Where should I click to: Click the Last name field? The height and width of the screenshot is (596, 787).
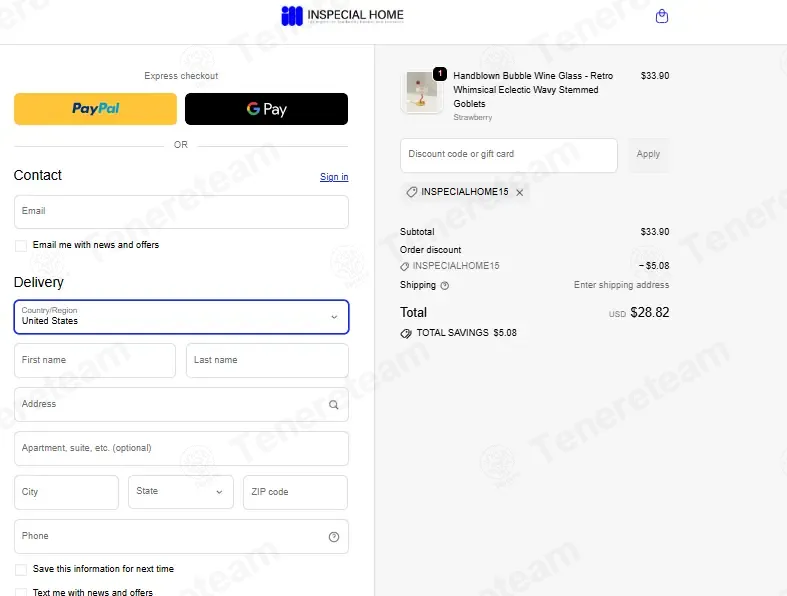coord(267,361)
